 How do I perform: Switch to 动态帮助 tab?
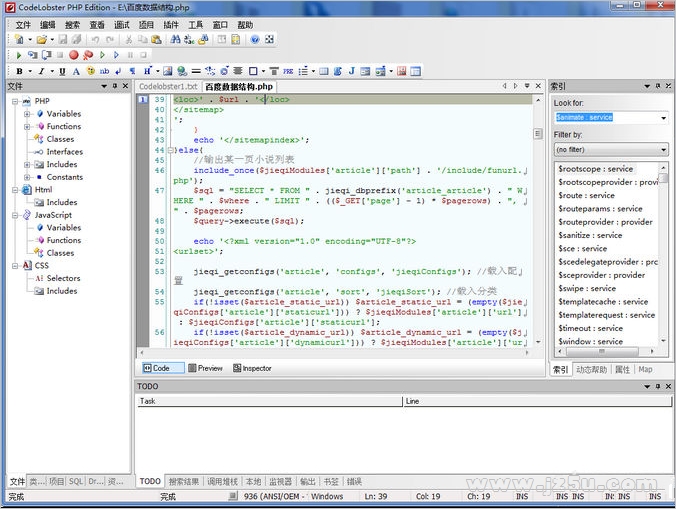click(x=591, y=370)
